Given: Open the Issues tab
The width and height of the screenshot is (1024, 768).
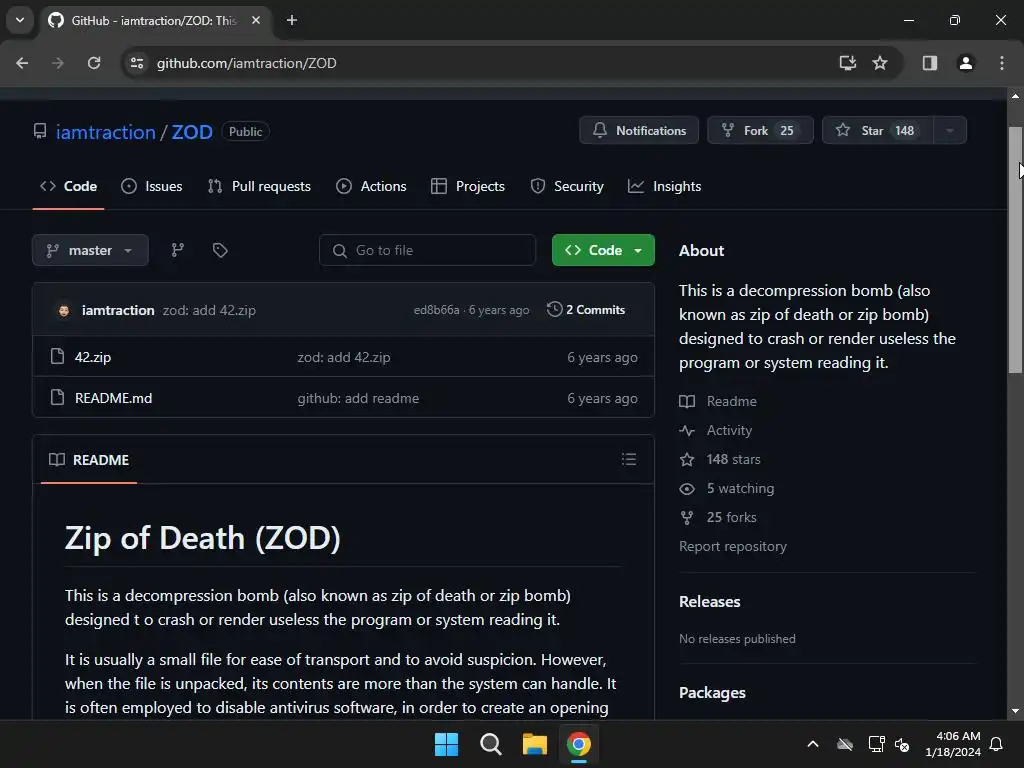Looking at the screenshot, I should [x=152, y=186].
